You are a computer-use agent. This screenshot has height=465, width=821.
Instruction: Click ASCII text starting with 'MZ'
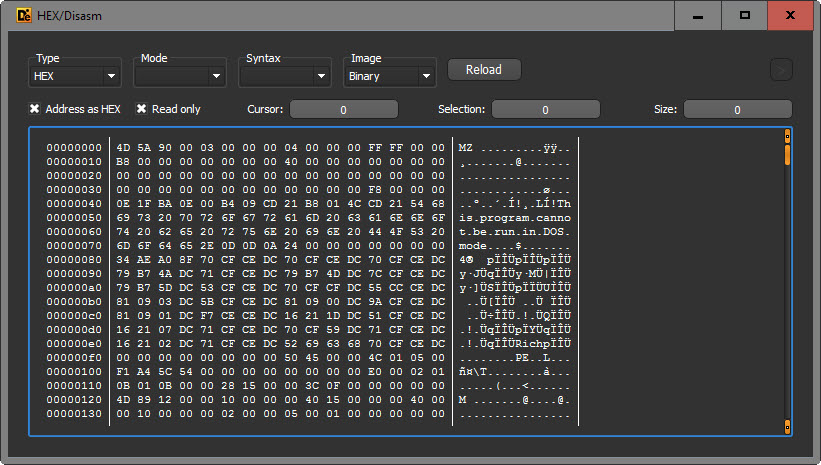(x=515, y=148)
